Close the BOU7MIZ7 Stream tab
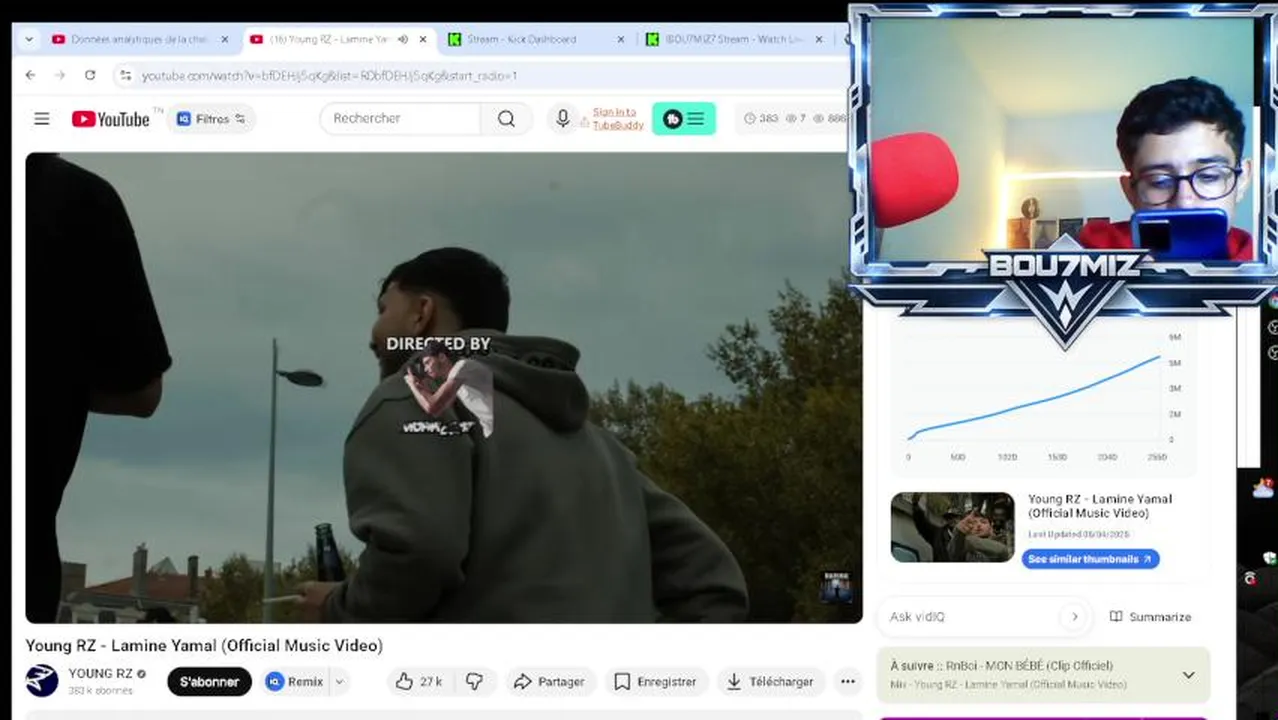This screenshot has height=720, width=1278. (x=819, y=39)
